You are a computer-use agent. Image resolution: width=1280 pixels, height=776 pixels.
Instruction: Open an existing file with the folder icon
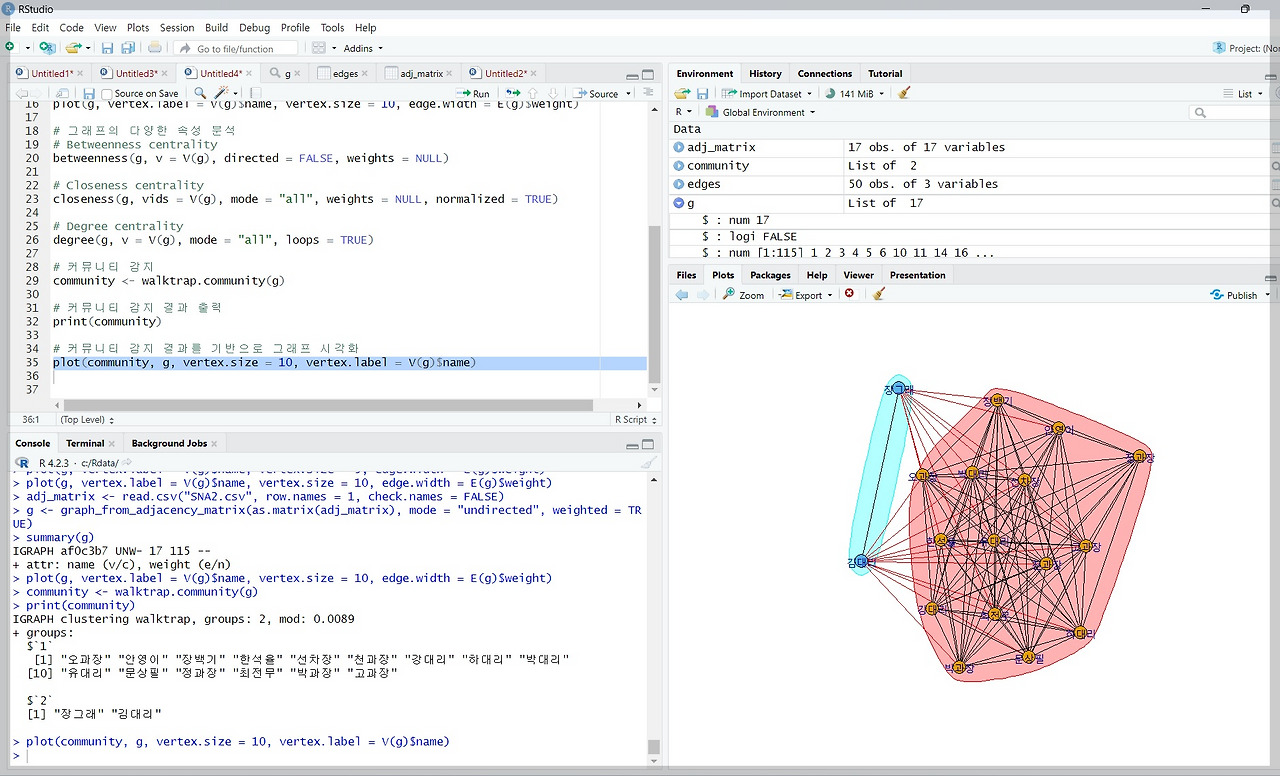point(73,48)
